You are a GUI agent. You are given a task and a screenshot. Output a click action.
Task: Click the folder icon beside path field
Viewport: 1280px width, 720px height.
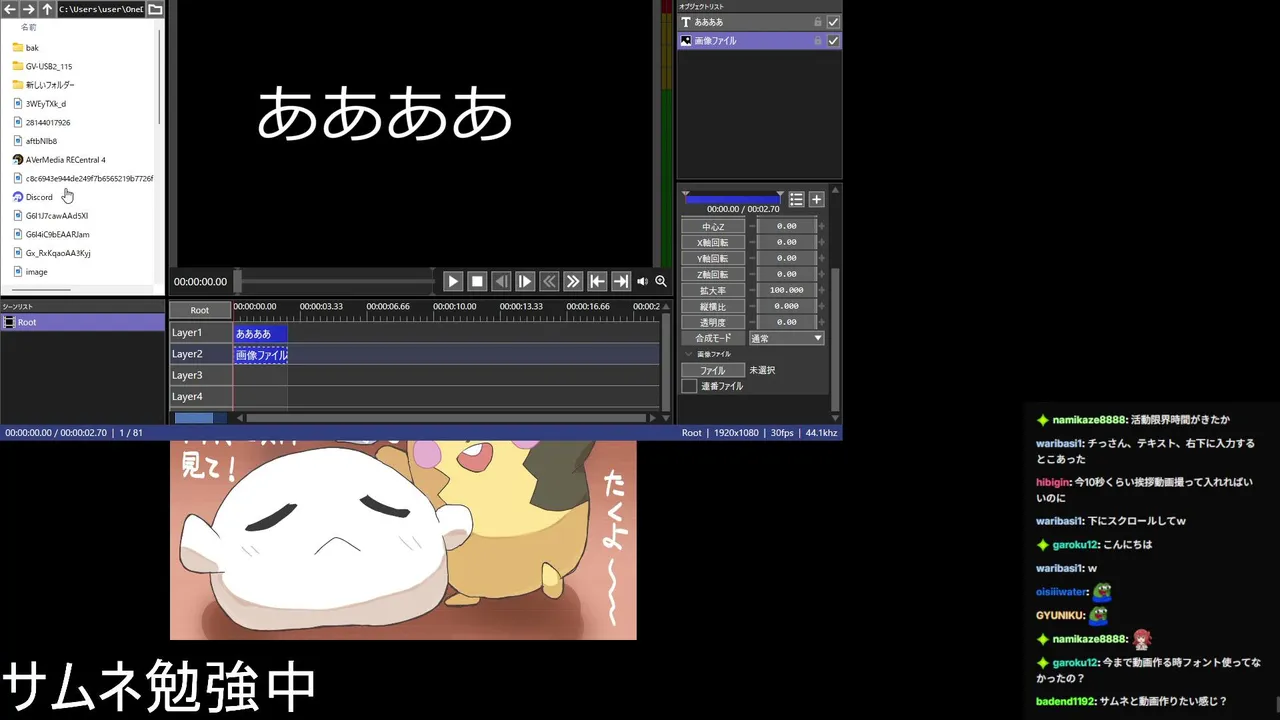(155, 9)
